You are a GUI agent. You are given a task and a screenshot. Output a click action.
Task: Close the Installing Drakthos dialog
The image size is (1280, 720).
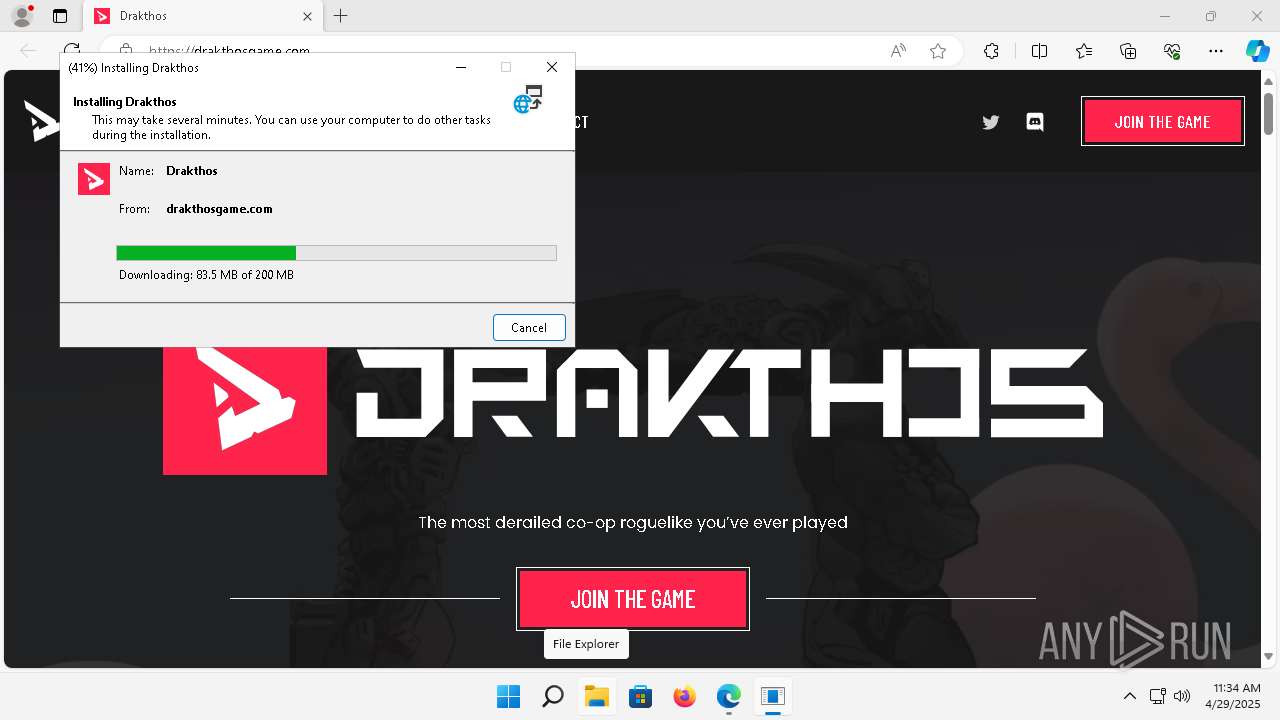click(551, 67)
